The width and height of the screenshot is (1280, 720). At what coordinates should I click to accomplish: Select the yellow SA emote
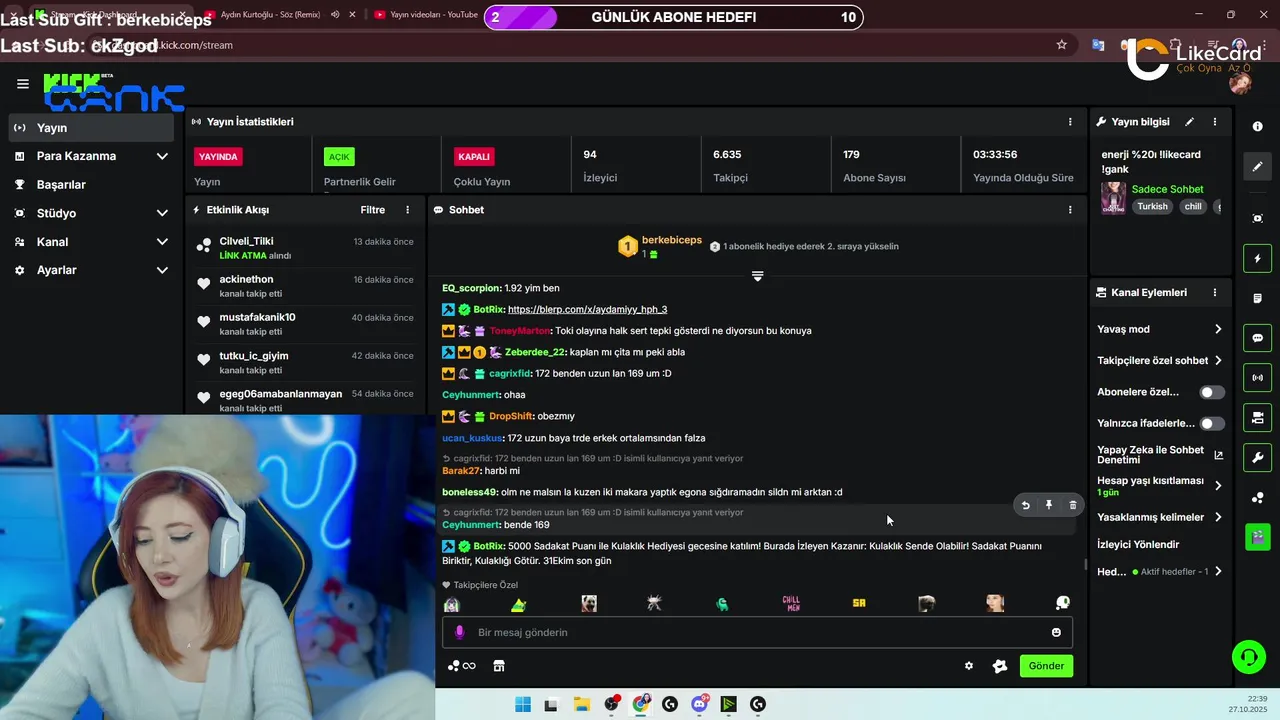[x=859, y=604]
